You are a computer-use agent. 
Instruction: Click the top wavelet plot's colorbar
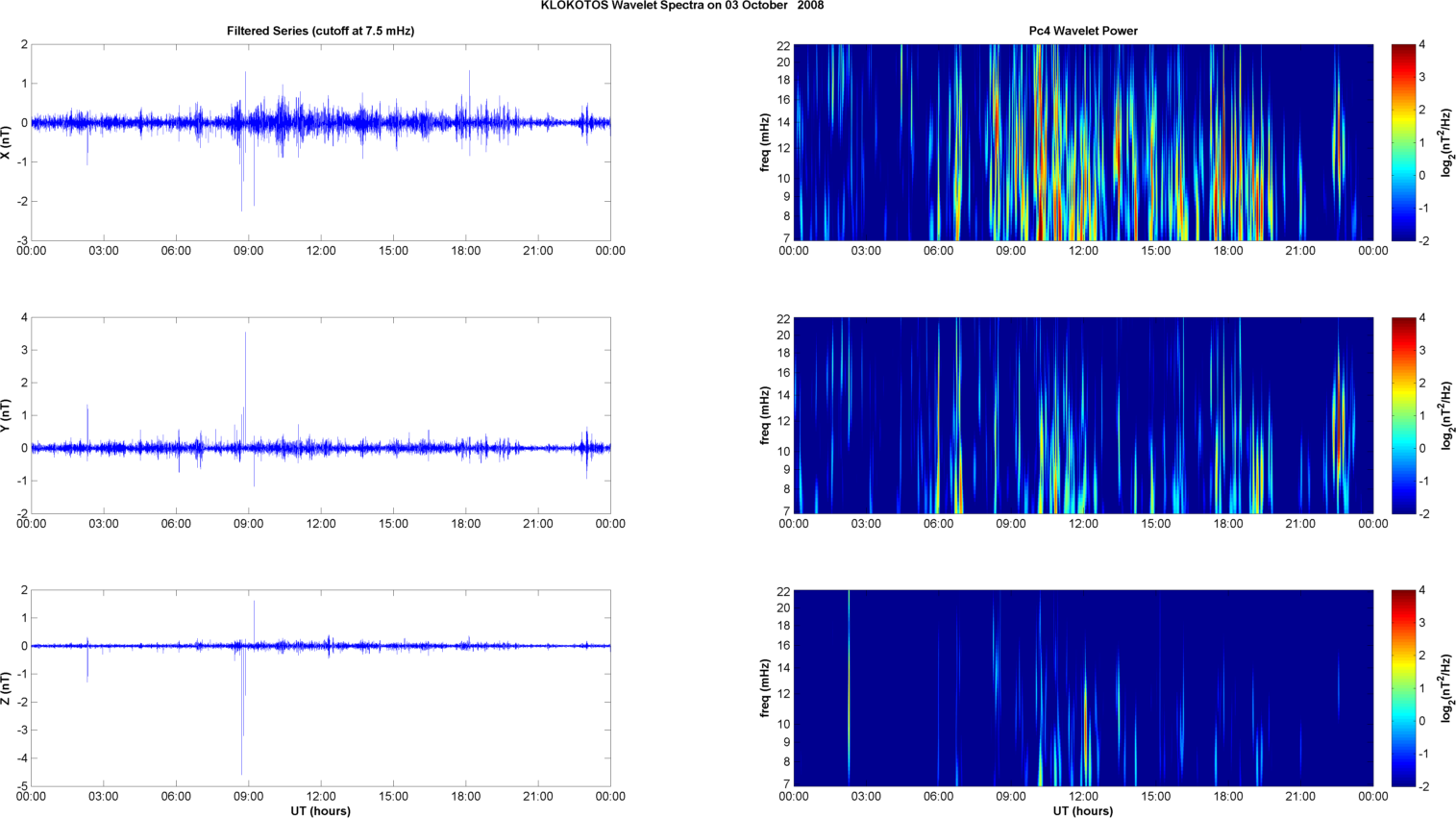click(x=1403, y=142)
